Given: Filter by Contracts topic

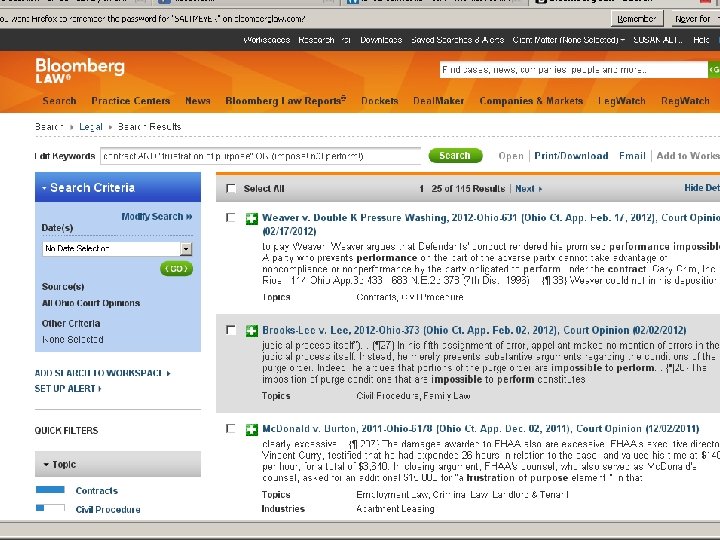Looking at the screenshot, I should [x=96, y=490].
